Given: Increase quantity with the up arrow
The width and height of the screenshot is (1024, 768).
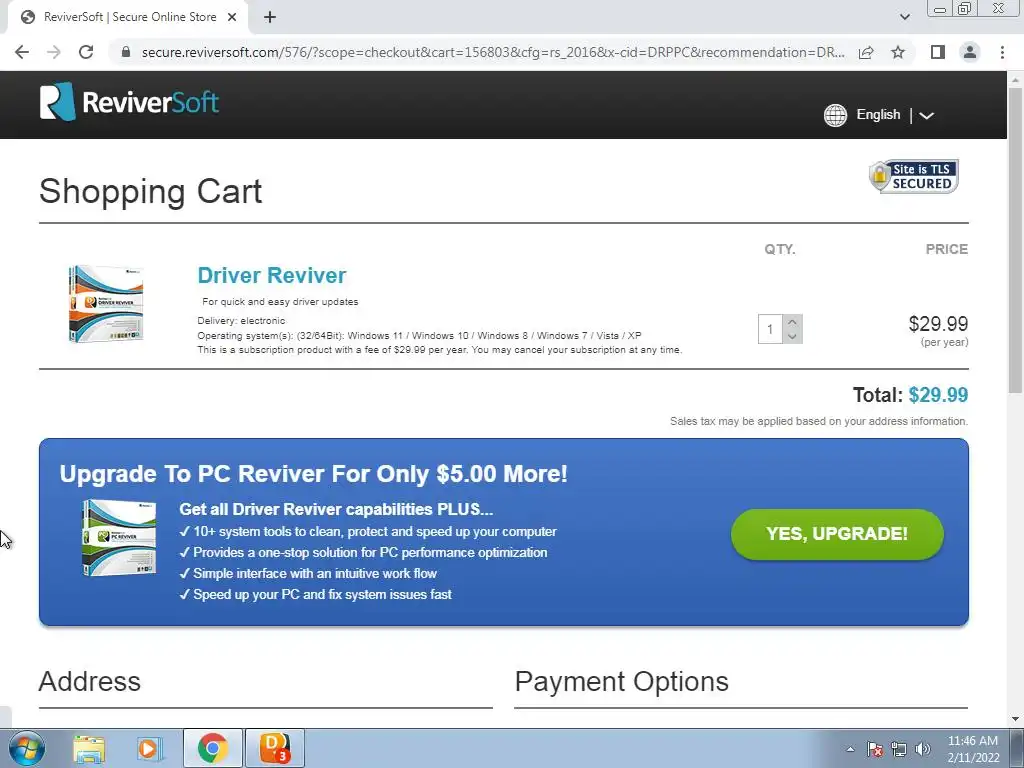Looking at the screenshot, I should (x=792, y=321).
